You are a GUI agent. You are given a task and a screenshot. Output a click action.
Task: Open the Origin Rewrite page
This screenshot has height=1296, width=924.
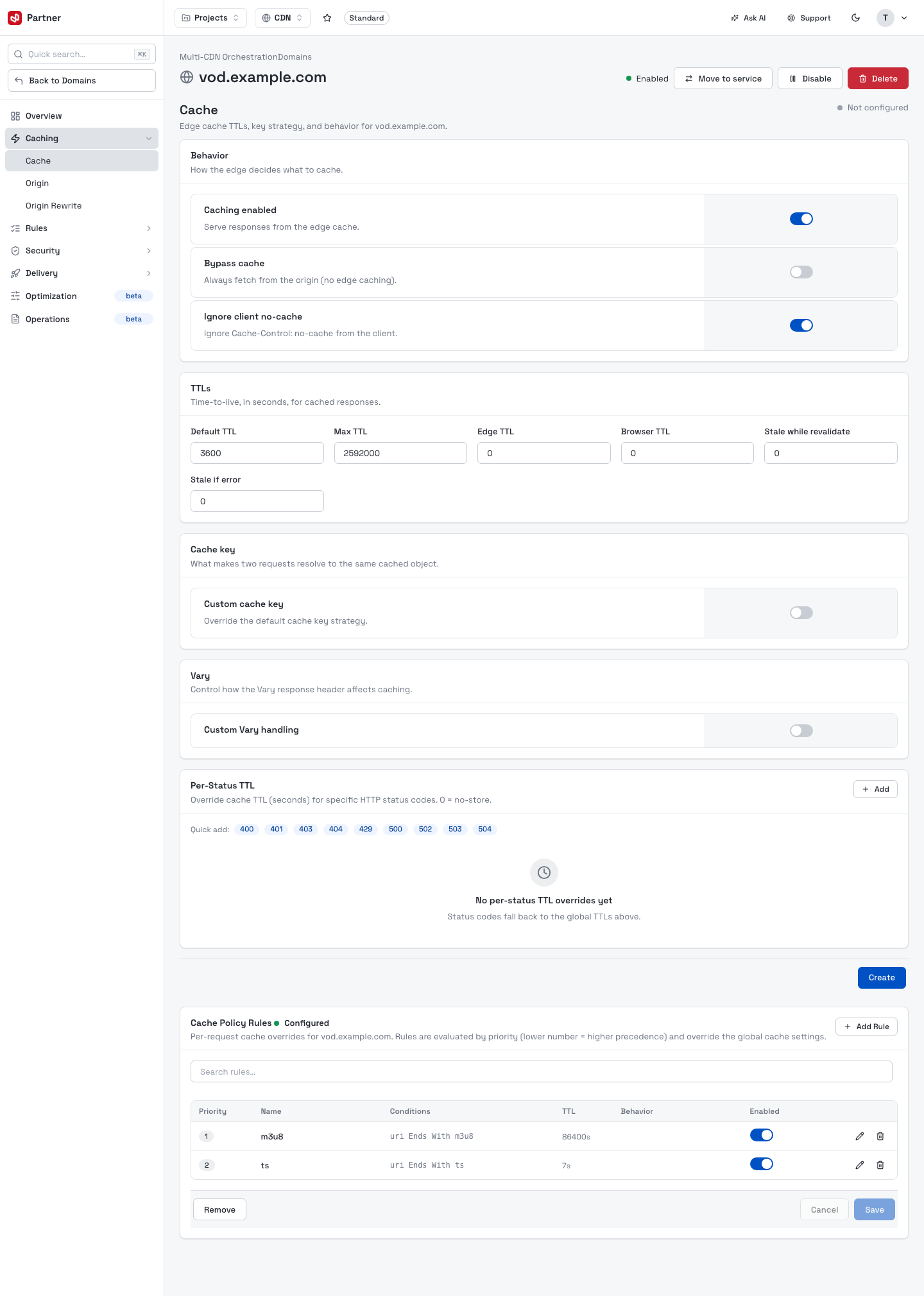pyautogui.click(x=81, y=206)
